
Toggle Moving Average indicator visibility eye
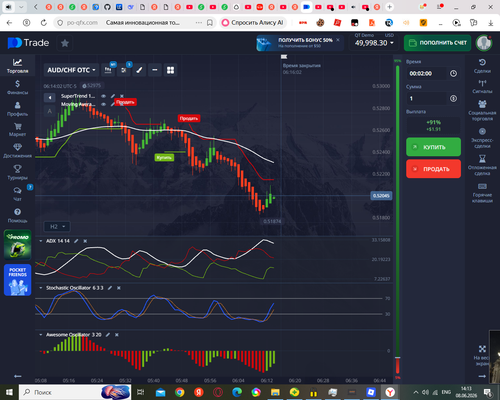point(104,104)
